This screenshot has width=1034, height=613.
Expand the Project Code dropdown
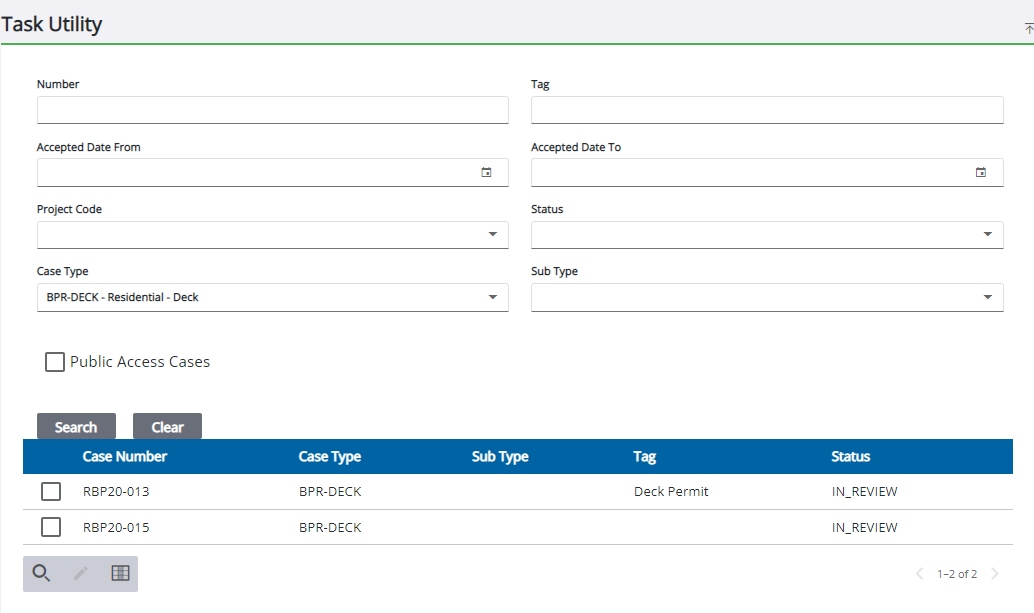pyautogui.click(x=492, y=235)
